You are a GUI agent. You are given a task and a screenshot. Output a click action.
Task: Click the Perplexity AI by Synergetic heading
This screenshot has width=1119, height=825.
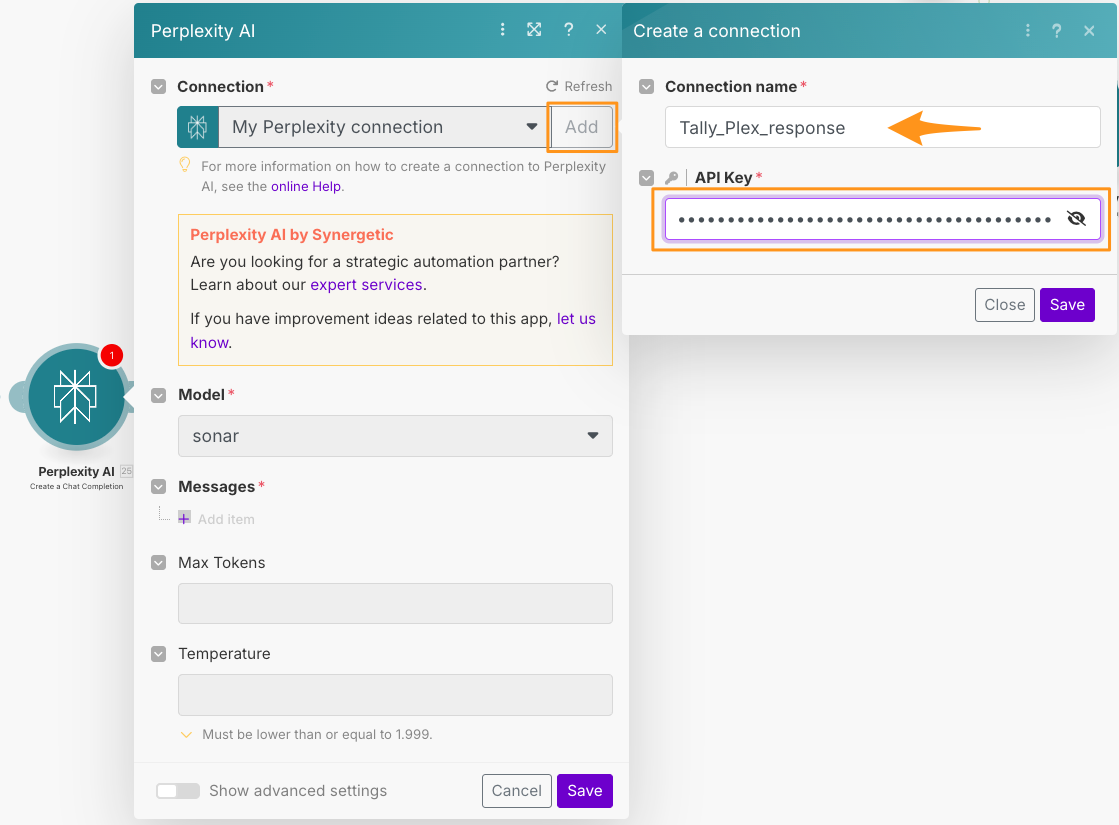(x=292, y=235)
